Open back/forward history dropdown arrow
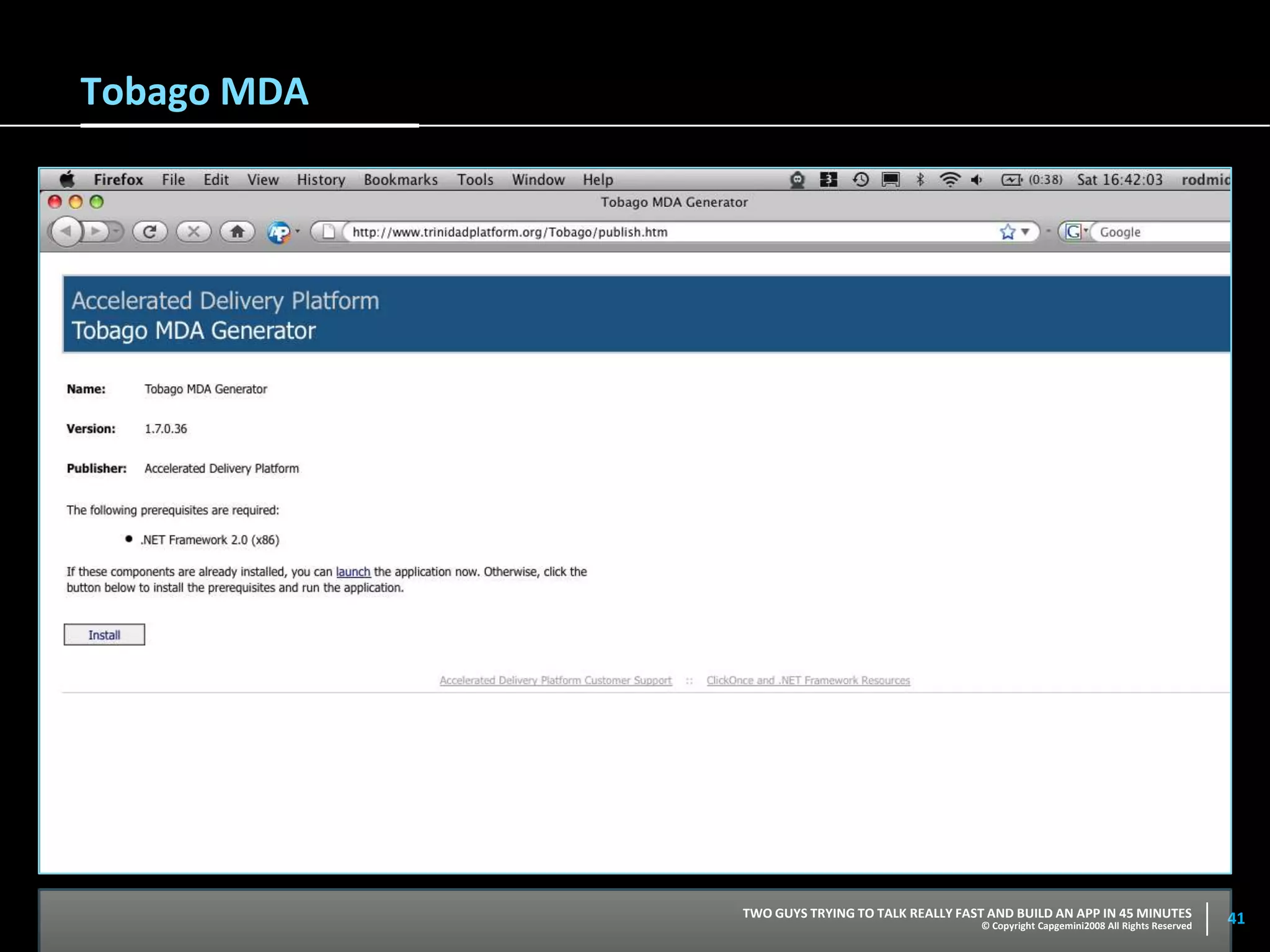Image resolution: width=1270 pixels, height=952 pixels. [x=115, y=232]
